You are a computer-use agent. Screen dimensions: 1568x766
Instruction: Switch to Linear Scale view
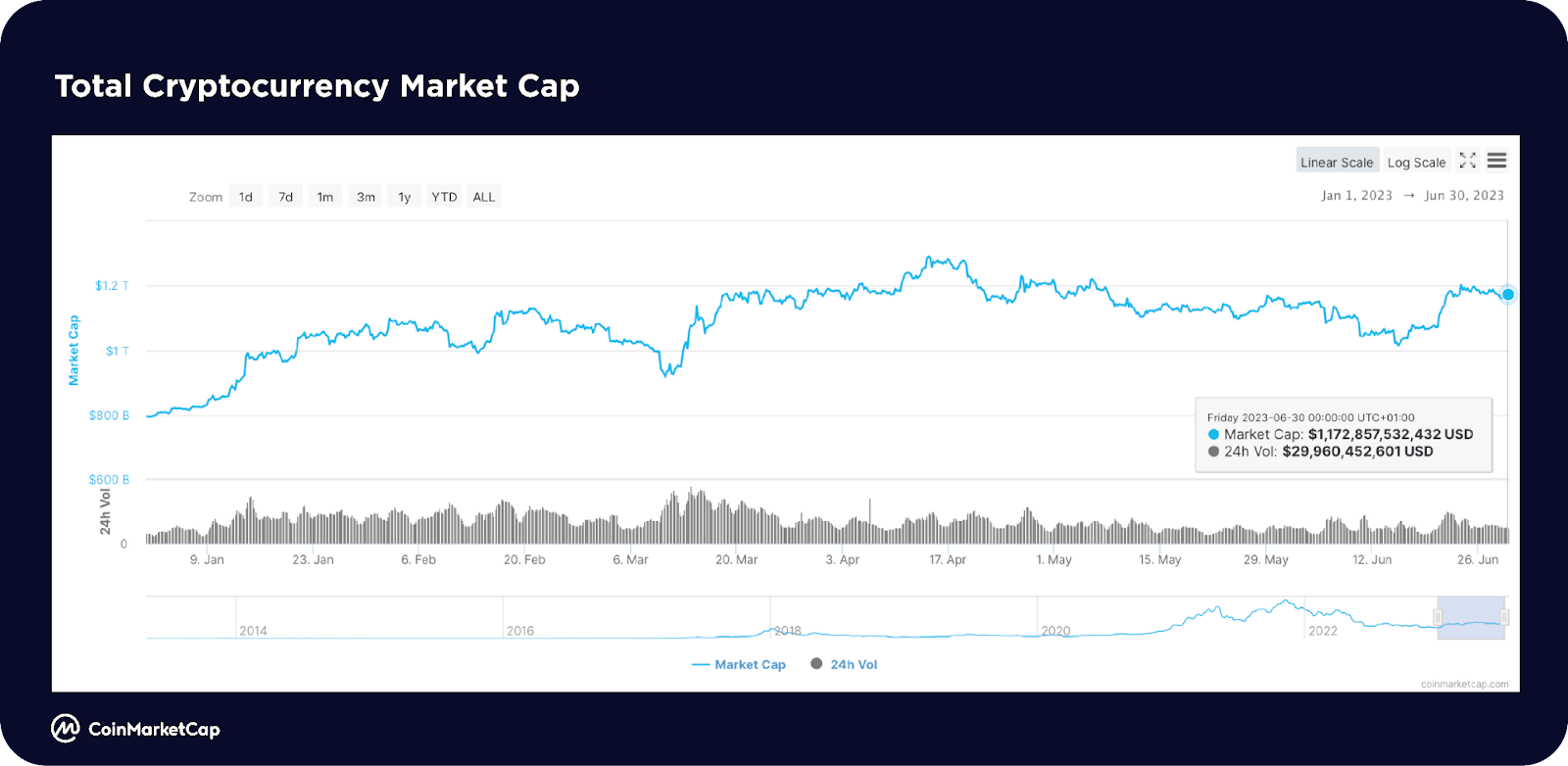1336,161
